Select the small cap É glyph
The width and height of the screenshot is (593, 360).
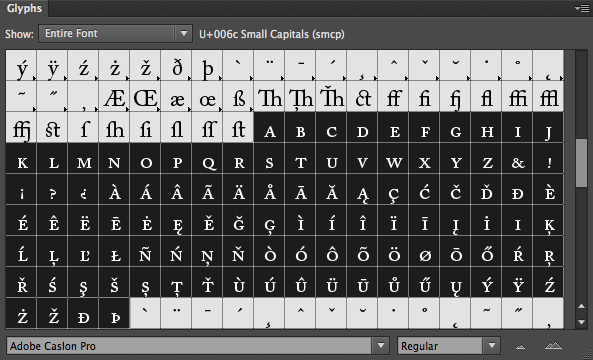point(21,220)
